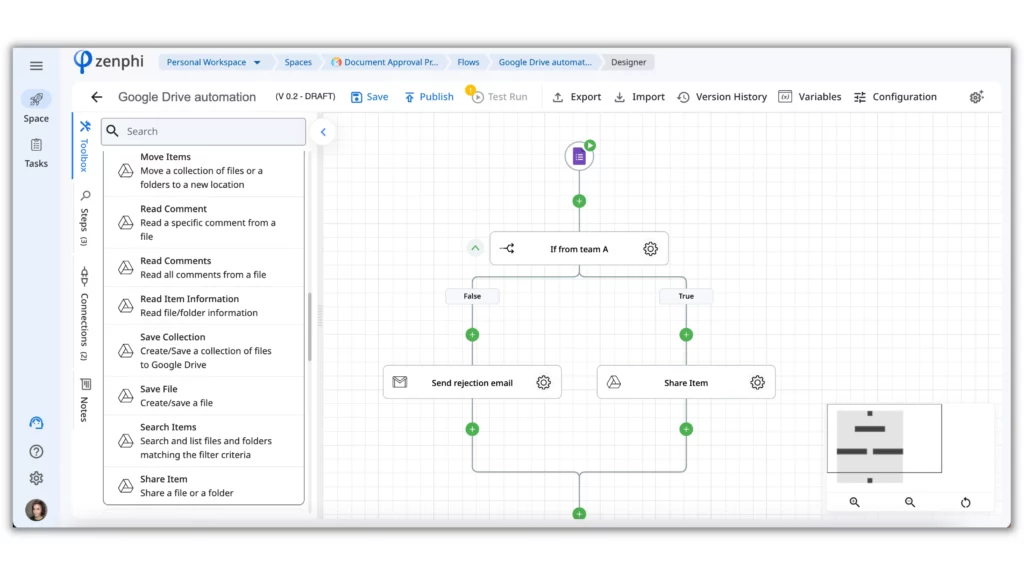Screen dimensions: 1024x576
Task: Click the zenphi logo
Action: tap(108, 62)
